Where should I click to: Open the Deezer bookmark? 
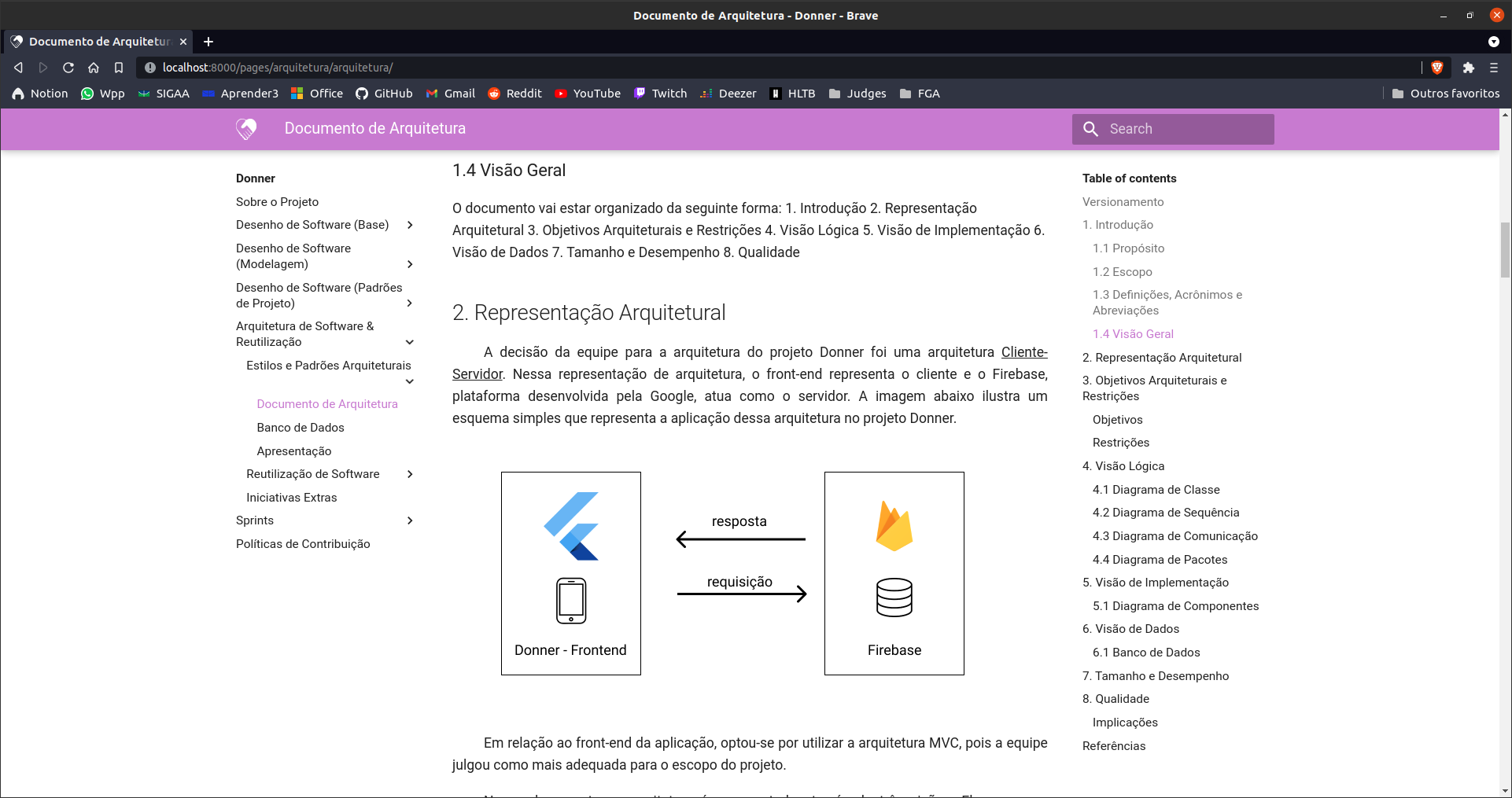(x=728, y=94)
